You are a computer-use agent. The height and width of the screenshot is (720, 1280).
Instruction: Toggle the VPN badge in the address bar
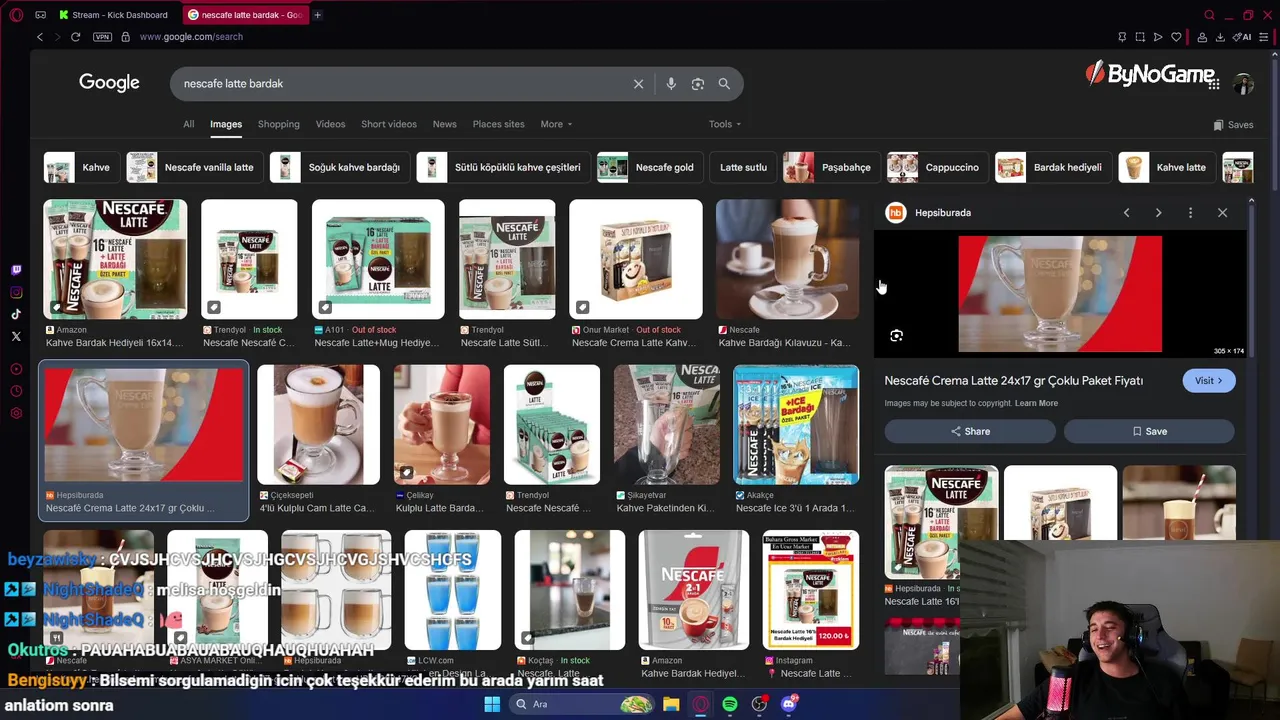point(102,37)
